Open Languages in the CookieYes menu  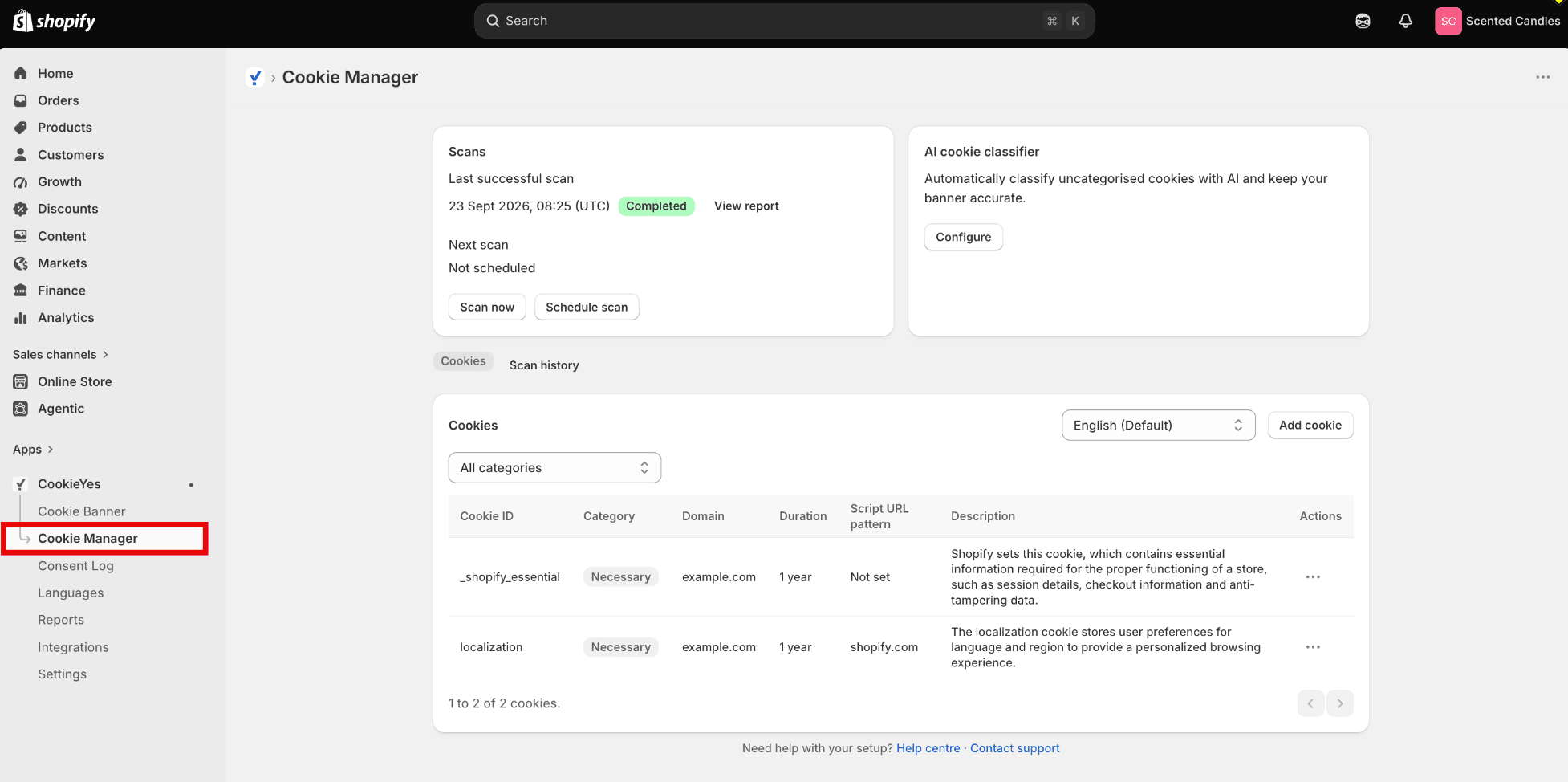71,593
